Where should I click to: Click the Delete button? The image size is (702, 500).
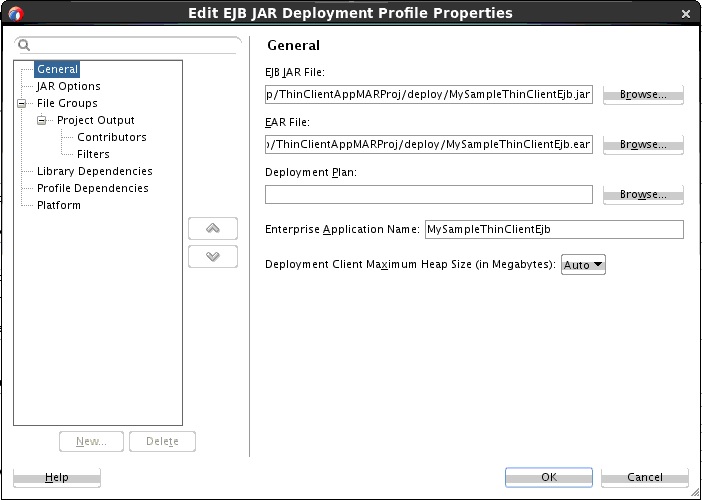click(162, 441)
